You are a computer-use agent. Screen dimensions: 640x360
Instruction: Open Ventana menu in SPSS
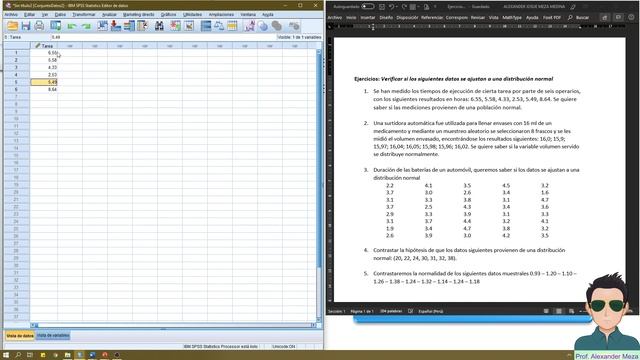[248, 14]
